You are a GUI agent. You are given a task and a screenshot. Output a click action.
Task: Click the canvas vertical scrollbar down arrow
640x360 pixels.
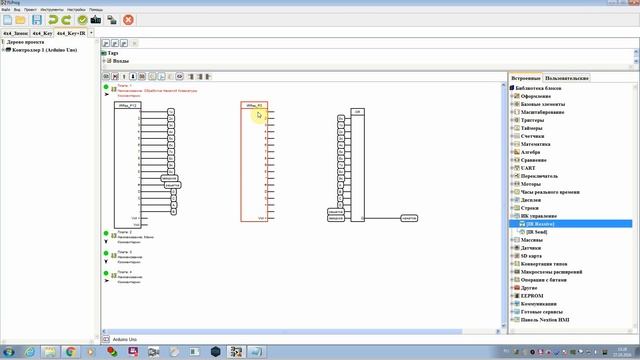[x=503, y=326]
